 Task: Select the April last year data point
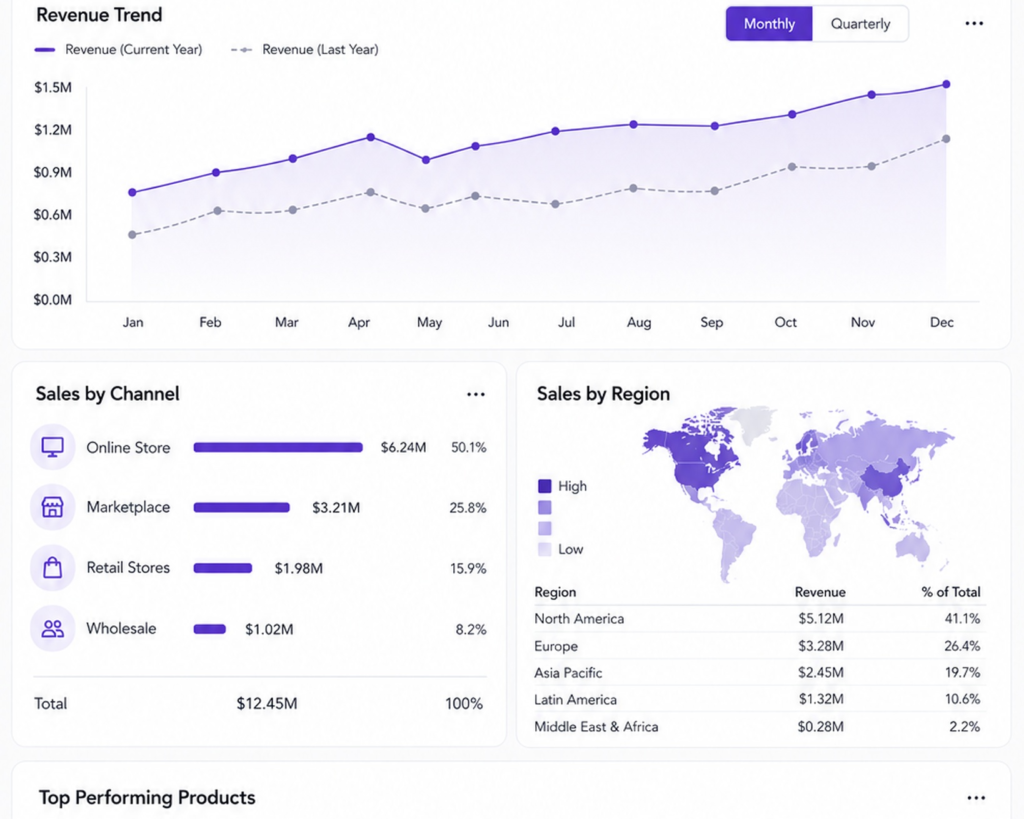pos(371,193)
